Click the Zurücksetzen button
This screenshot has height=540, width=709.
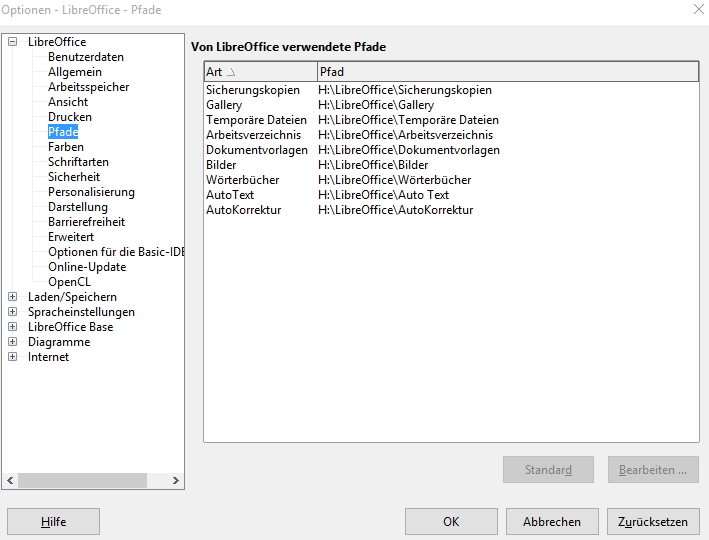(653, 521)
